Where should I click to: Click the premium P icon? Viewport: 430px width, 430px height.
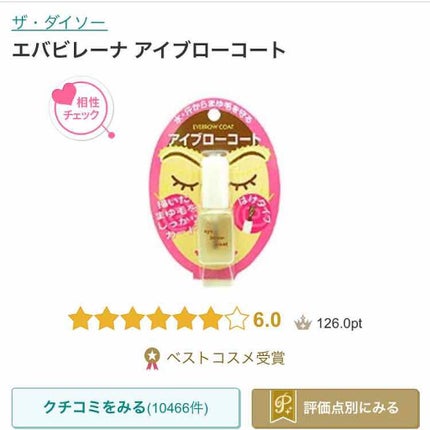pos(283,407)
